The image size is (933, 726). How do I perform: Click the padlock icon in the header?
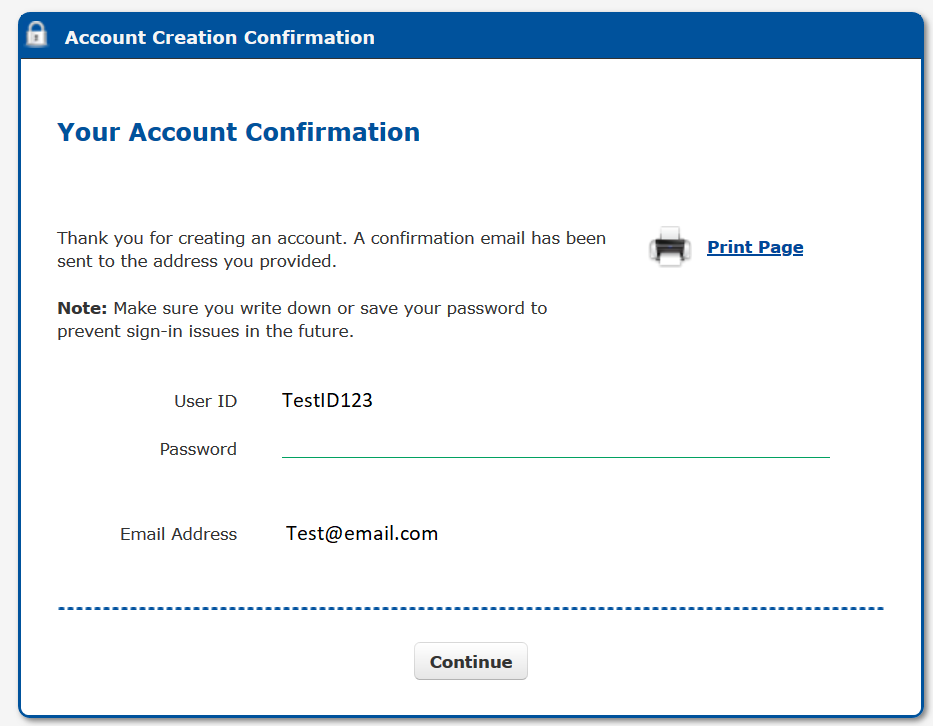click(x=37, y=34)
